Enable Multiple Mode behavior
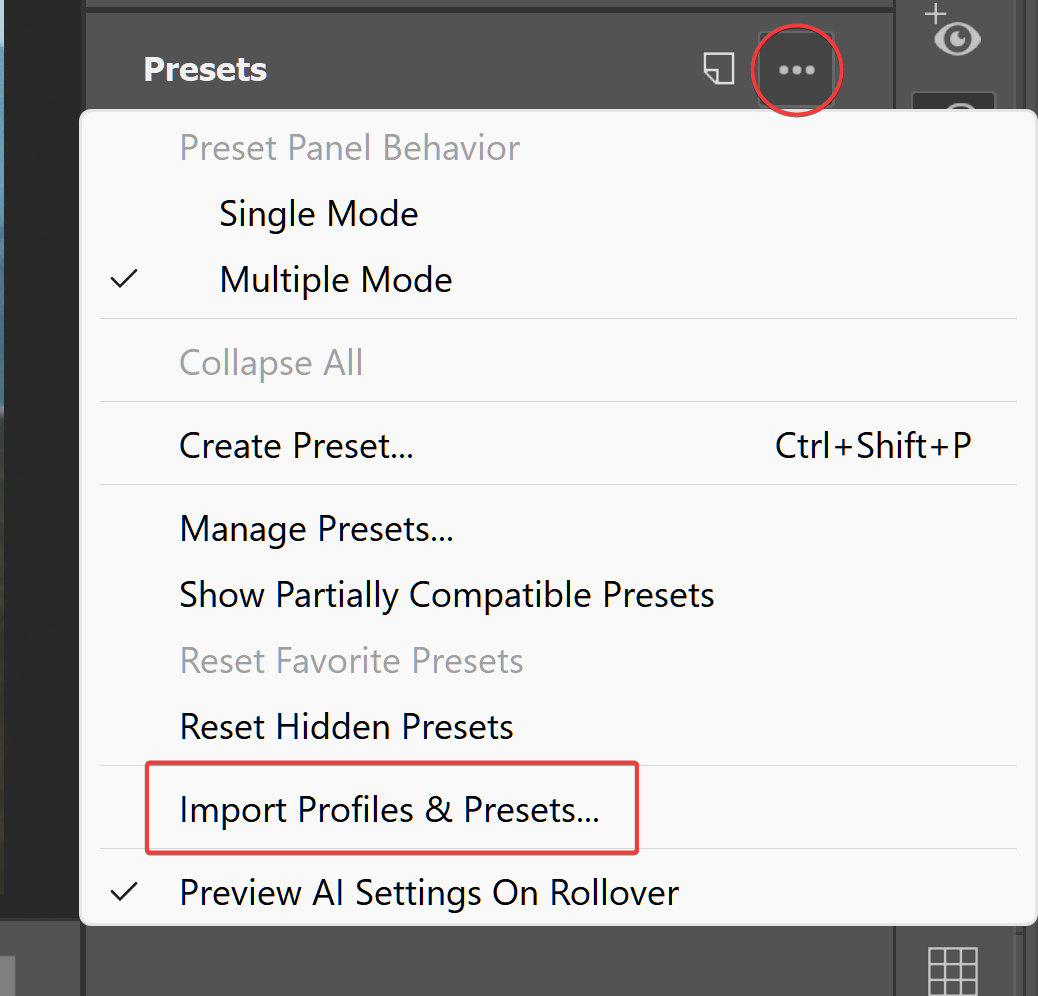Screen dimensions: 1038x996 point(336,279)
